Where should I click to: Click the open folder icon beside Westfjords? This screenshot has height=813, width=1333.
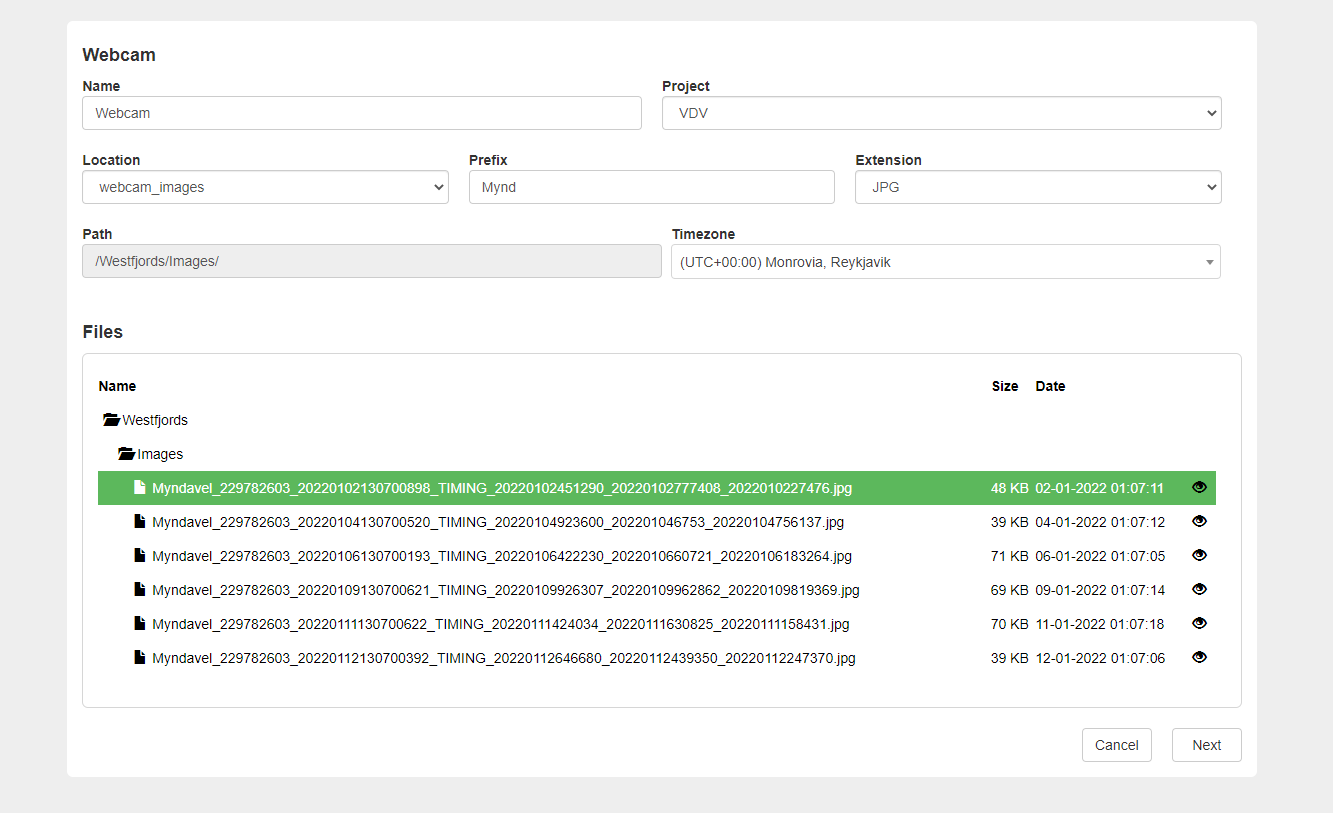point(111,420)
